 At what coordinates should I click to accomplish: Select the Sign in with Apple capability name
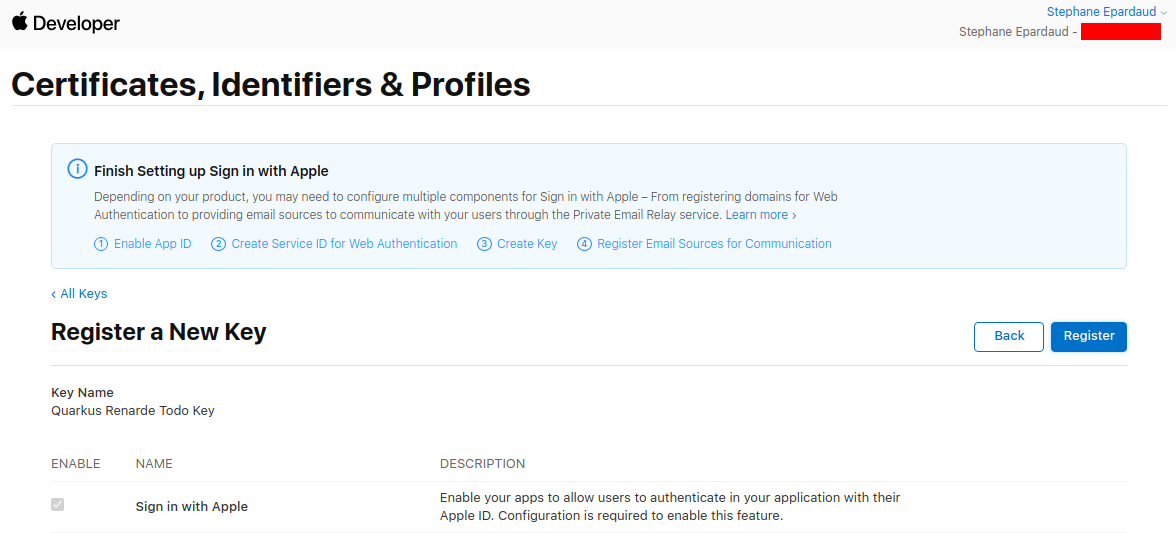point(192,507)
